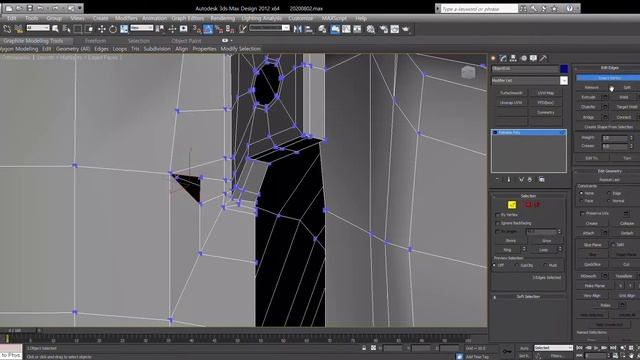Select the Scale tool in main toolbar
This screenshot has width=640, height=360.
click(124, 29)
